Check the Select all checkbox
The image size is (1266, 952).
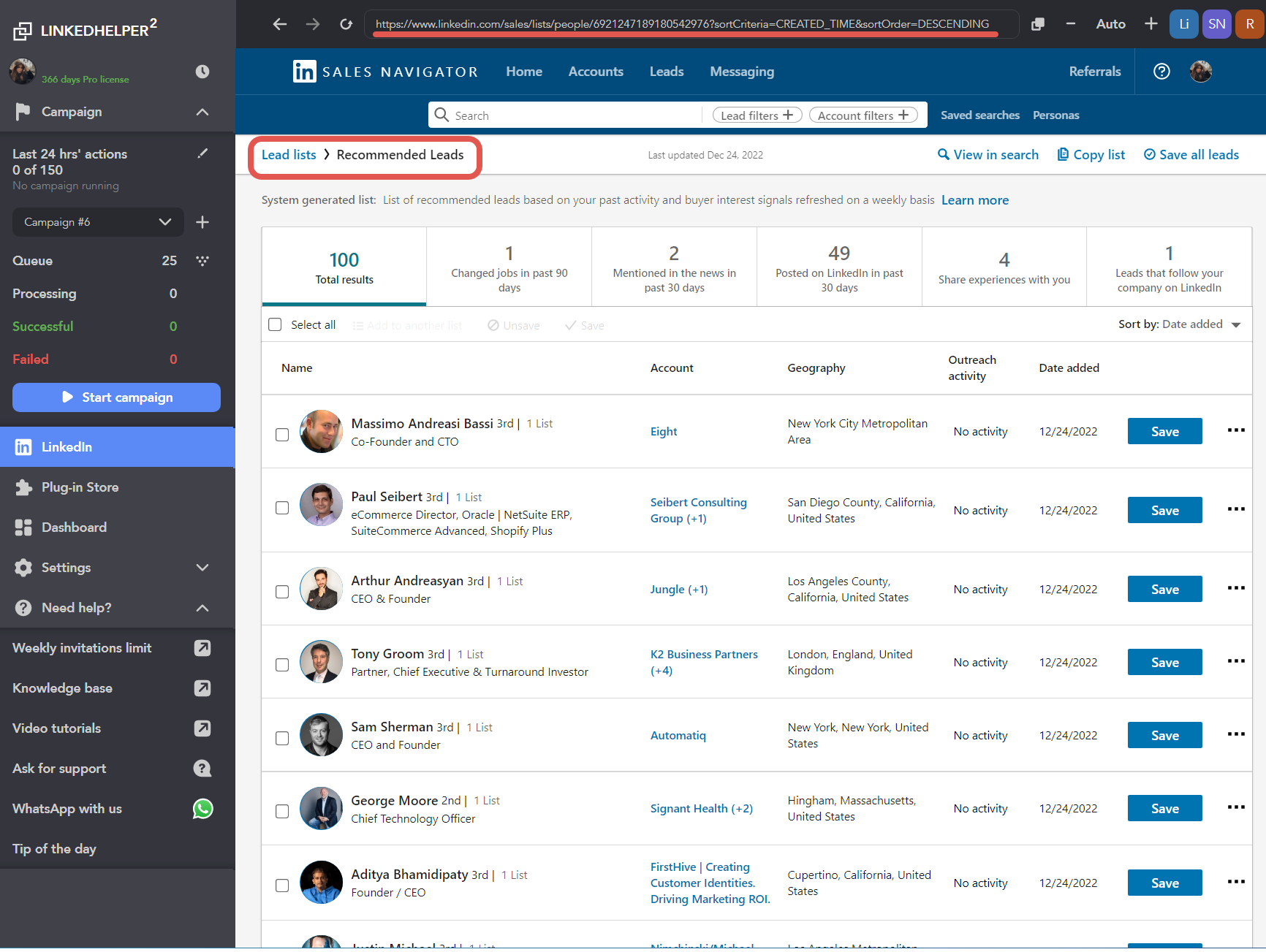click(x=275, y=325)
